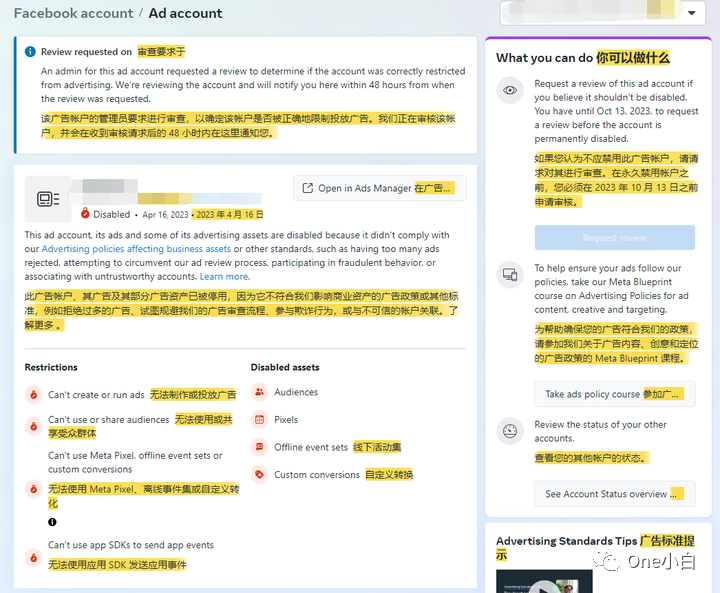Click Can't use app SDKs restriction text
Viewport: 720px width, 593px height.
(x=131, y=545)
